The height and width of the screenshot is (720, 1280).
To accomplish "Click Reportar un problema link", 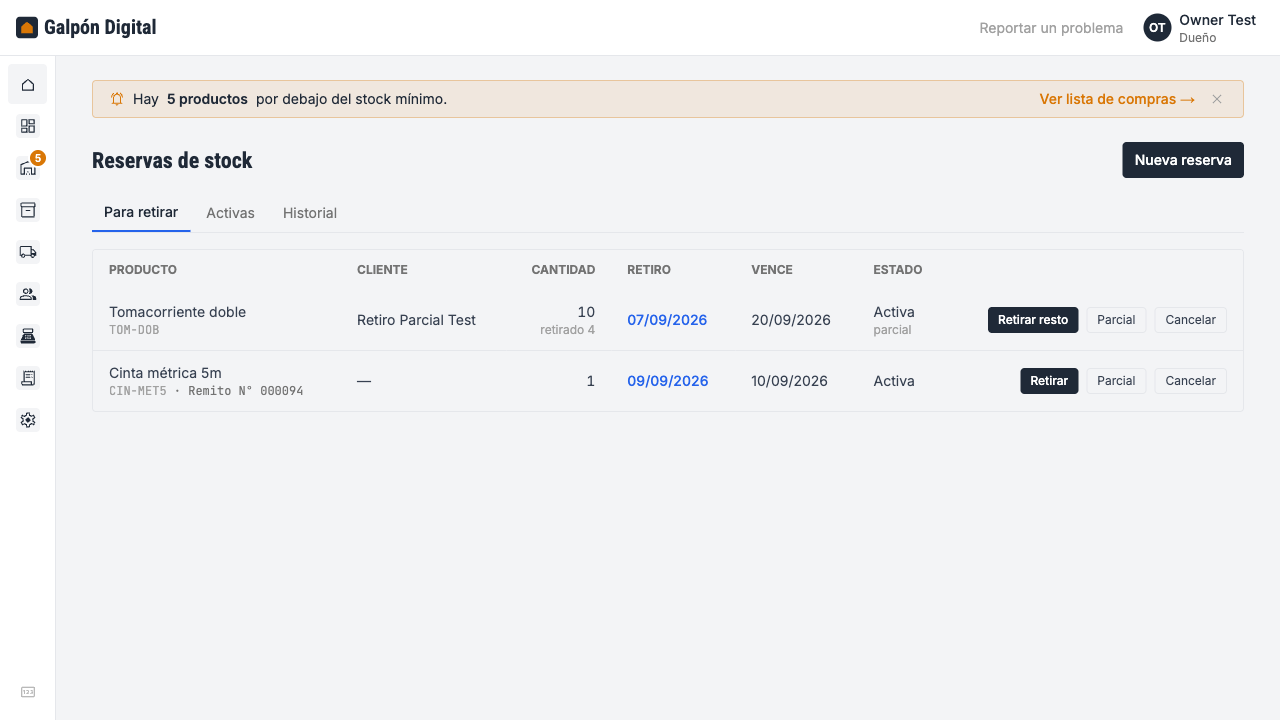I will [1051, 28].
